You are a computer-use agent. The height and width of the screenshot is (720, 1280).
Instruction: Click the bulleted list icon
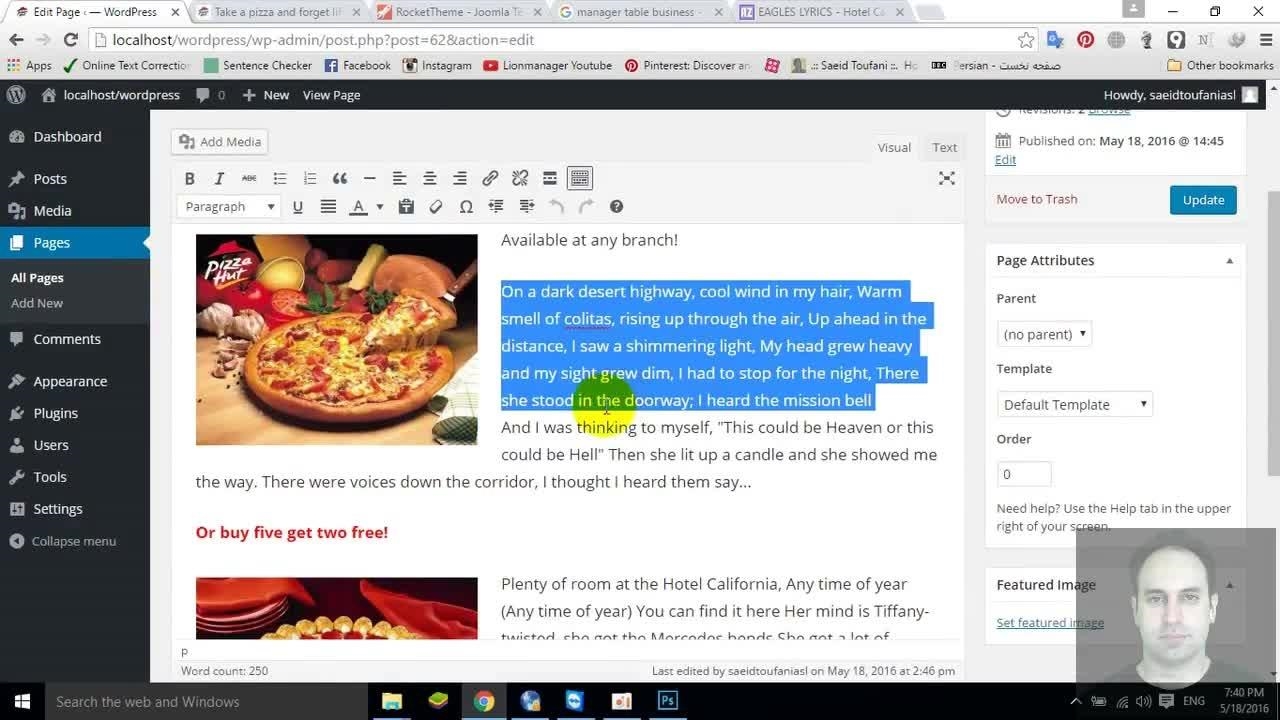click(x=280, y=178)
